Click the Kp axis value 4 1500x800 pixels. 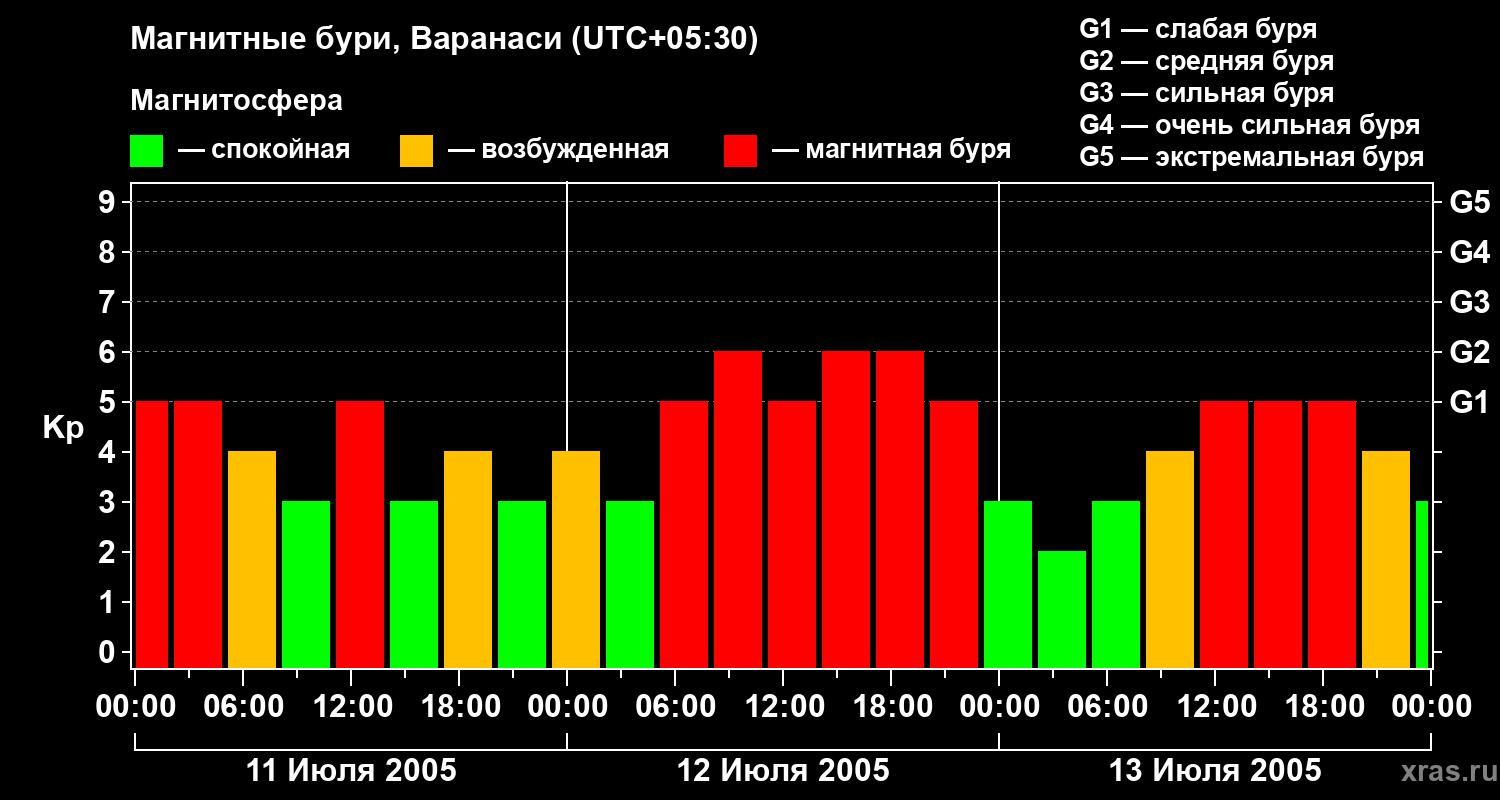point(109,452)
